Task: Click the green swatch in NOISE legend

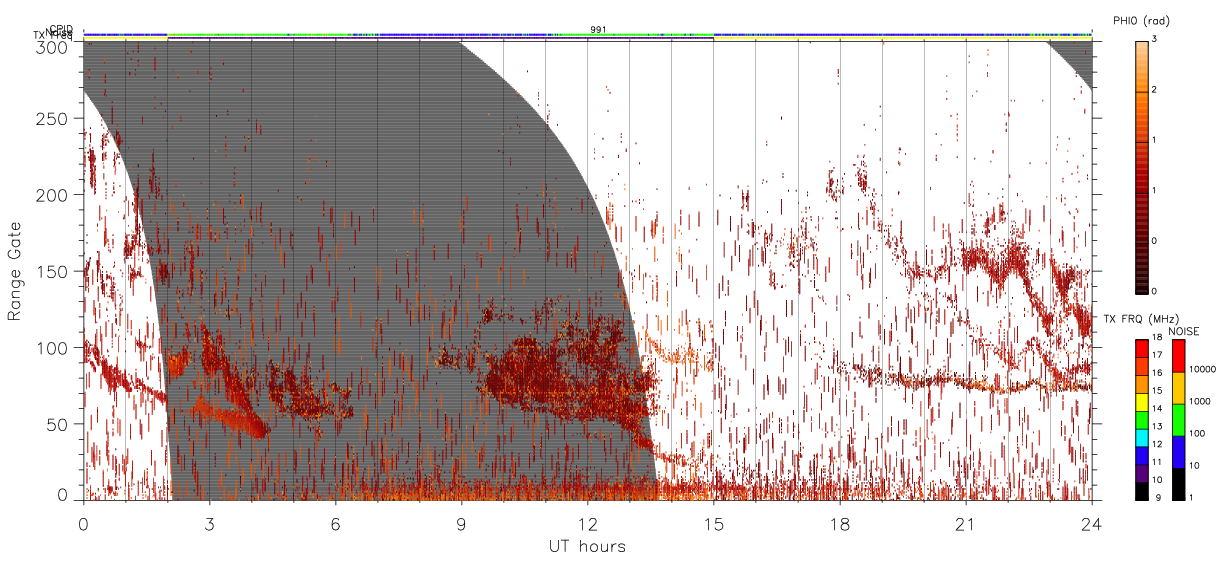Action: coord(1178,420)
